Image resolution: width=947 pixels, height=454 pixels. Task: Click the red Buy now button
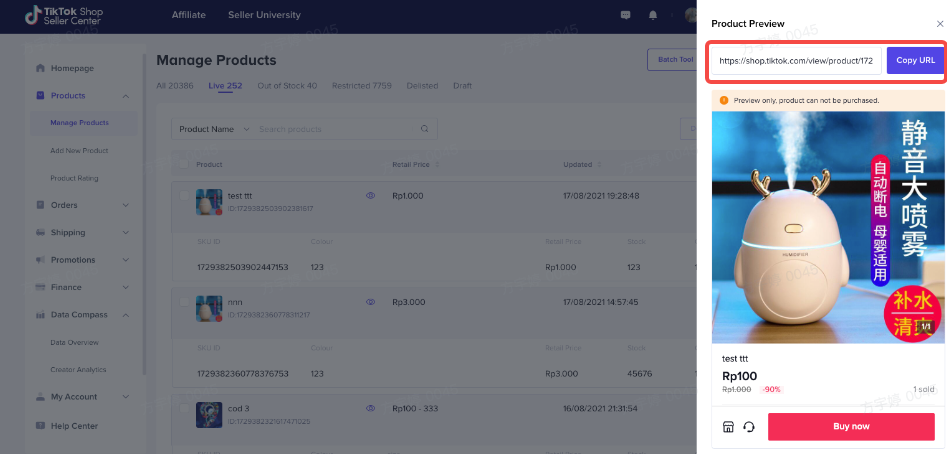(851, 426)
